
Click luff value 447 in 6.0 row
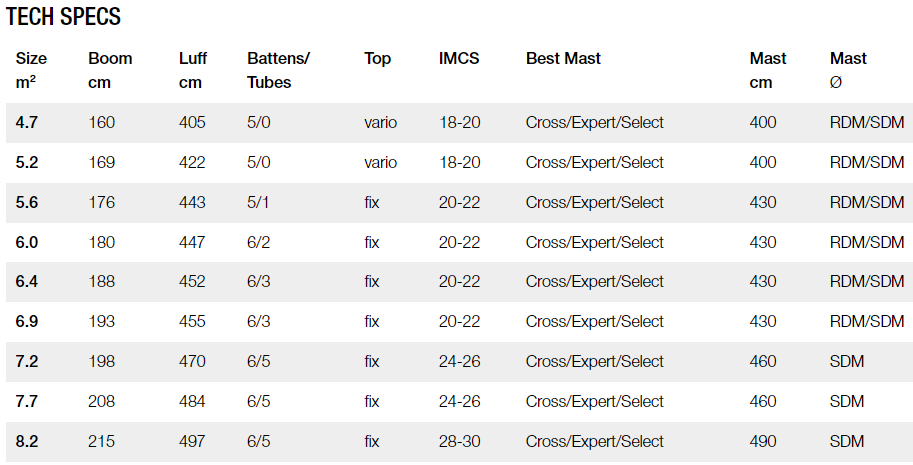click(192, 242)
